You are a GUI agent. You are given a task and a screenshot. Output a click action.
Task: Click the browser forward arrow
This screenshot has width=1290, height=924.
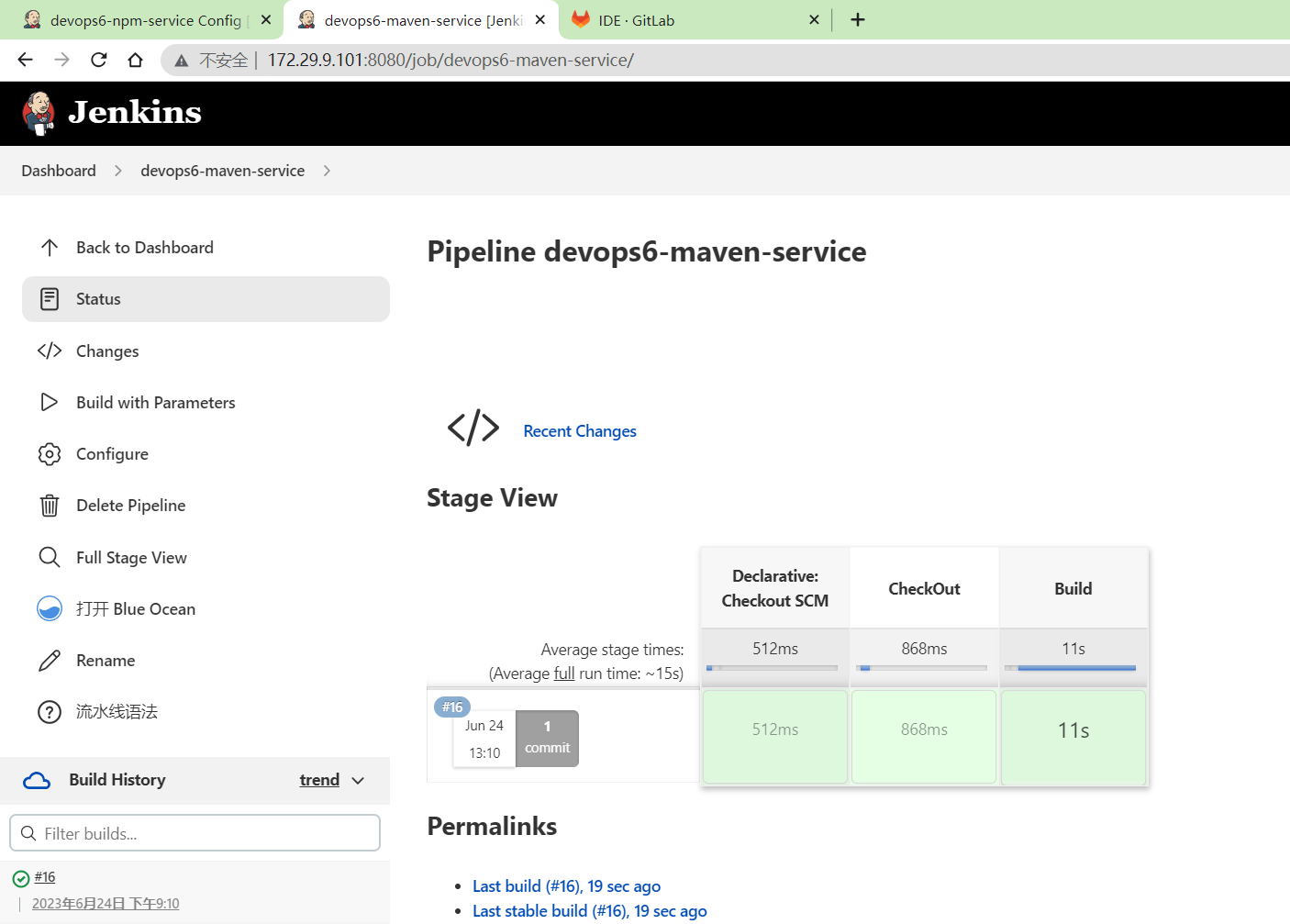[62, 60]
